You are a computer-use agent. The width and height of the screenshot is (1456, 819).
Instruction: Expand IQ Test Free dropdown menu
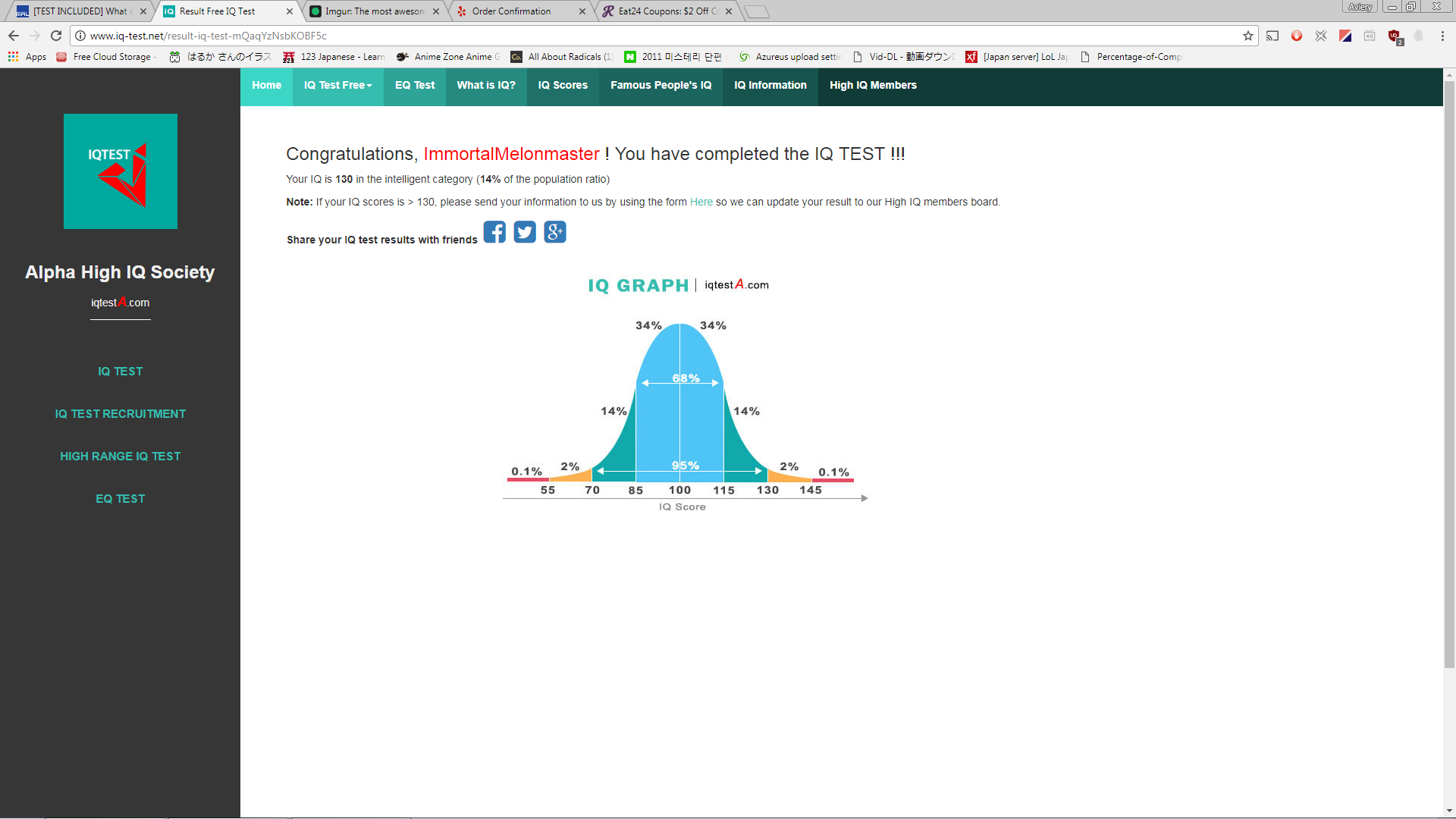338,86
